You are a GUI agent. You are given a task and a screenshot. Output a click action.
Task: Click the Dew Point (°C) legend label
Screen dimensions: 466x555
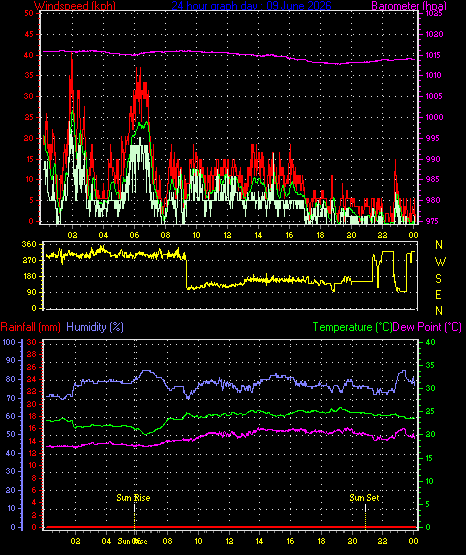tap(427, 327)
